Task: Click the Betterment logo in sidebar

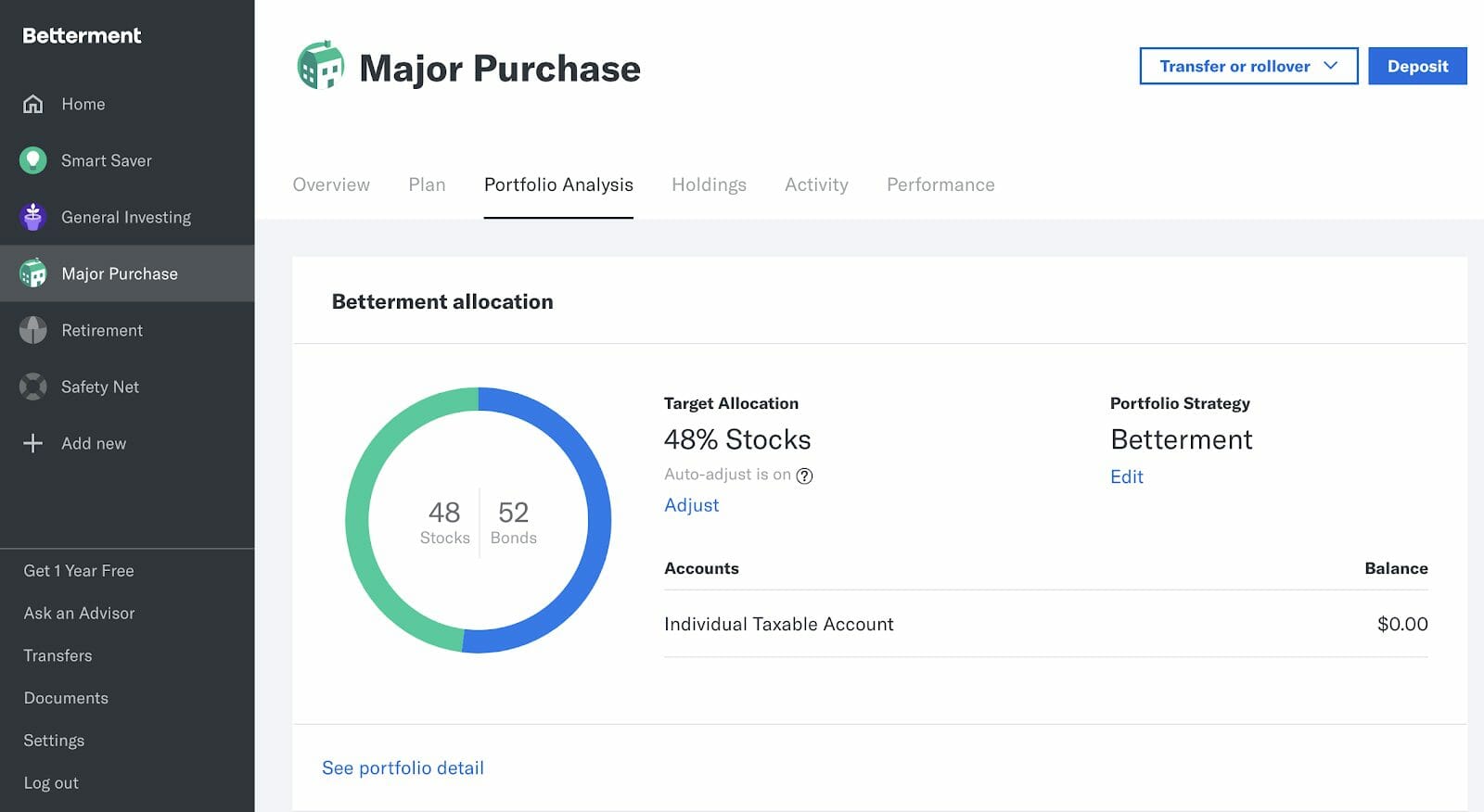Action: 82,35
